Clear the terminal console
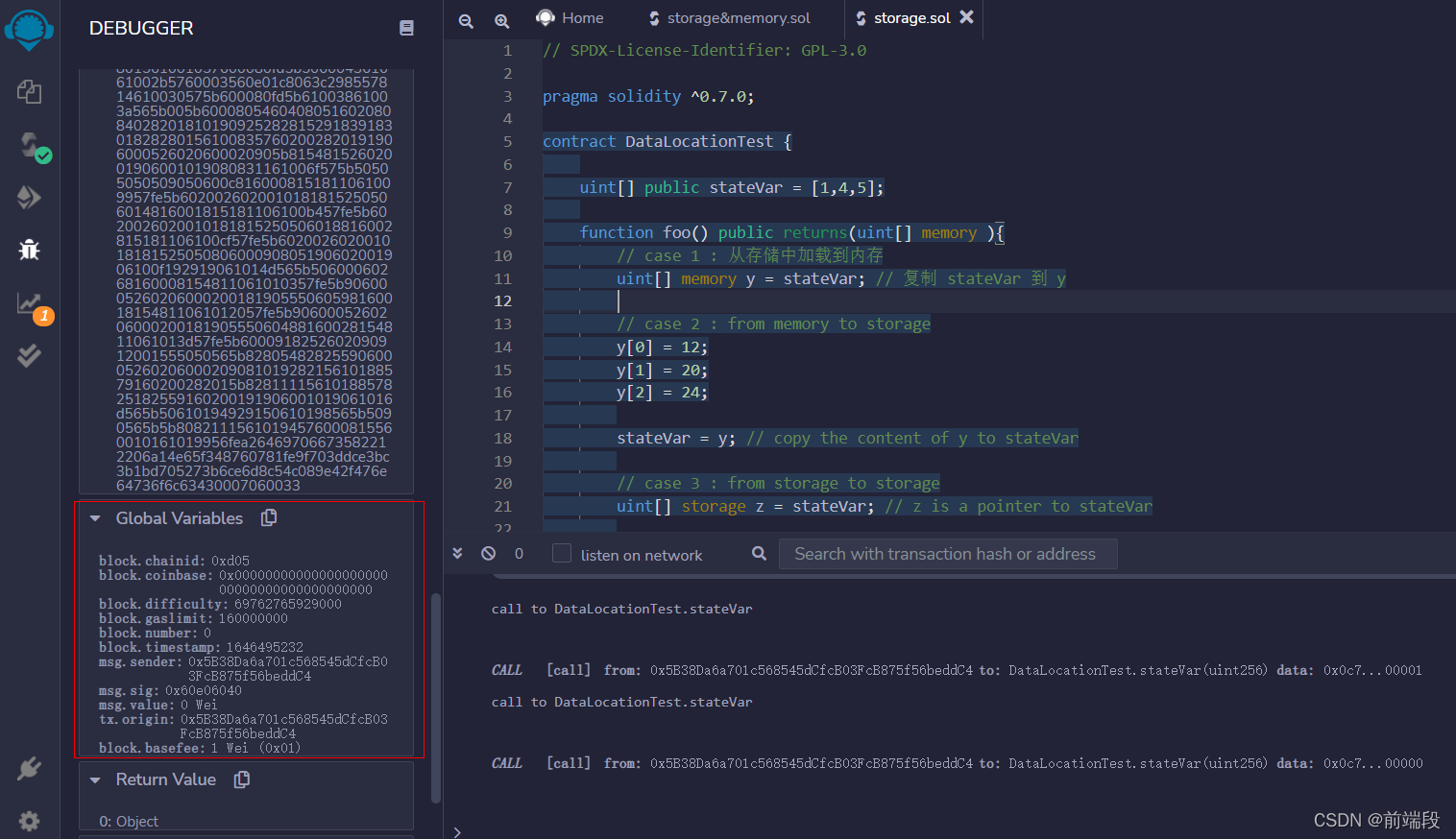 click(488, 554)
